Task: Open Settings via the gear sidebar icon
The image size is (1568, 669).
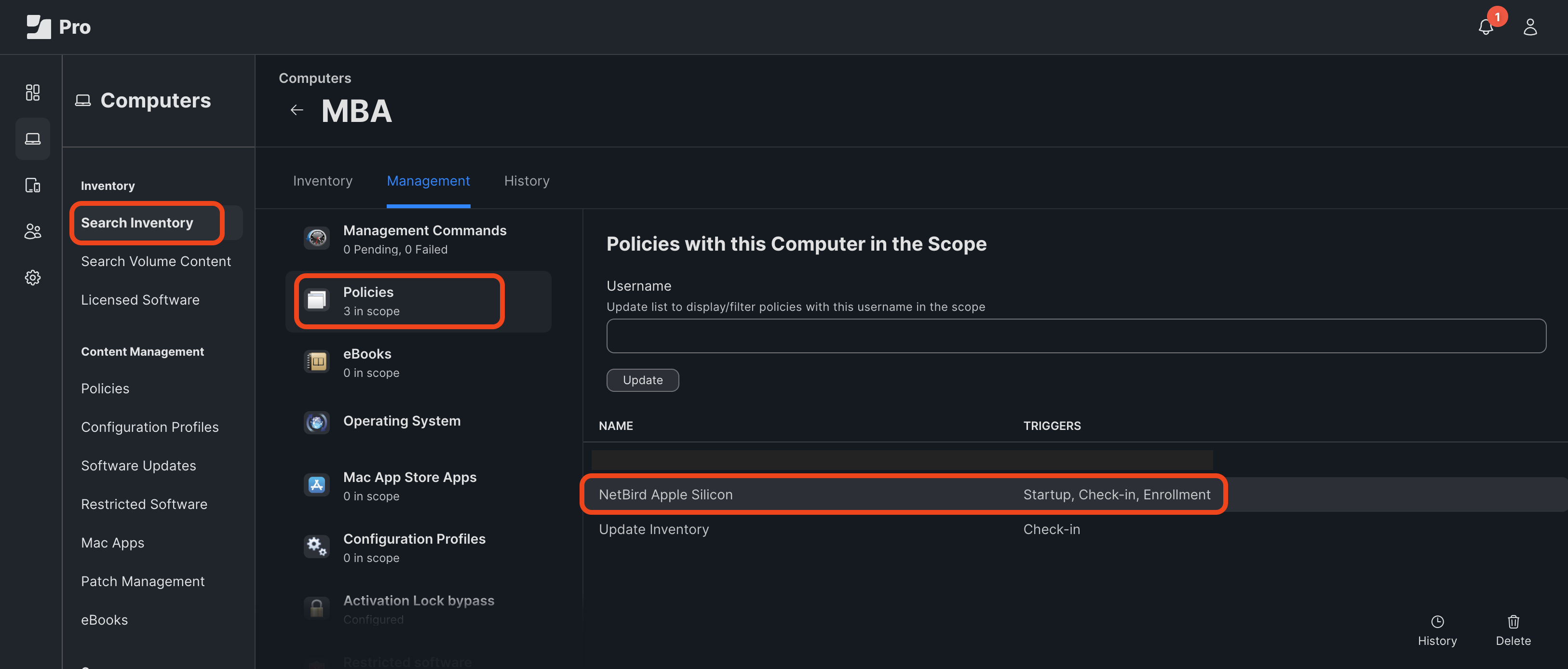Action: click(x=32, y=277)
